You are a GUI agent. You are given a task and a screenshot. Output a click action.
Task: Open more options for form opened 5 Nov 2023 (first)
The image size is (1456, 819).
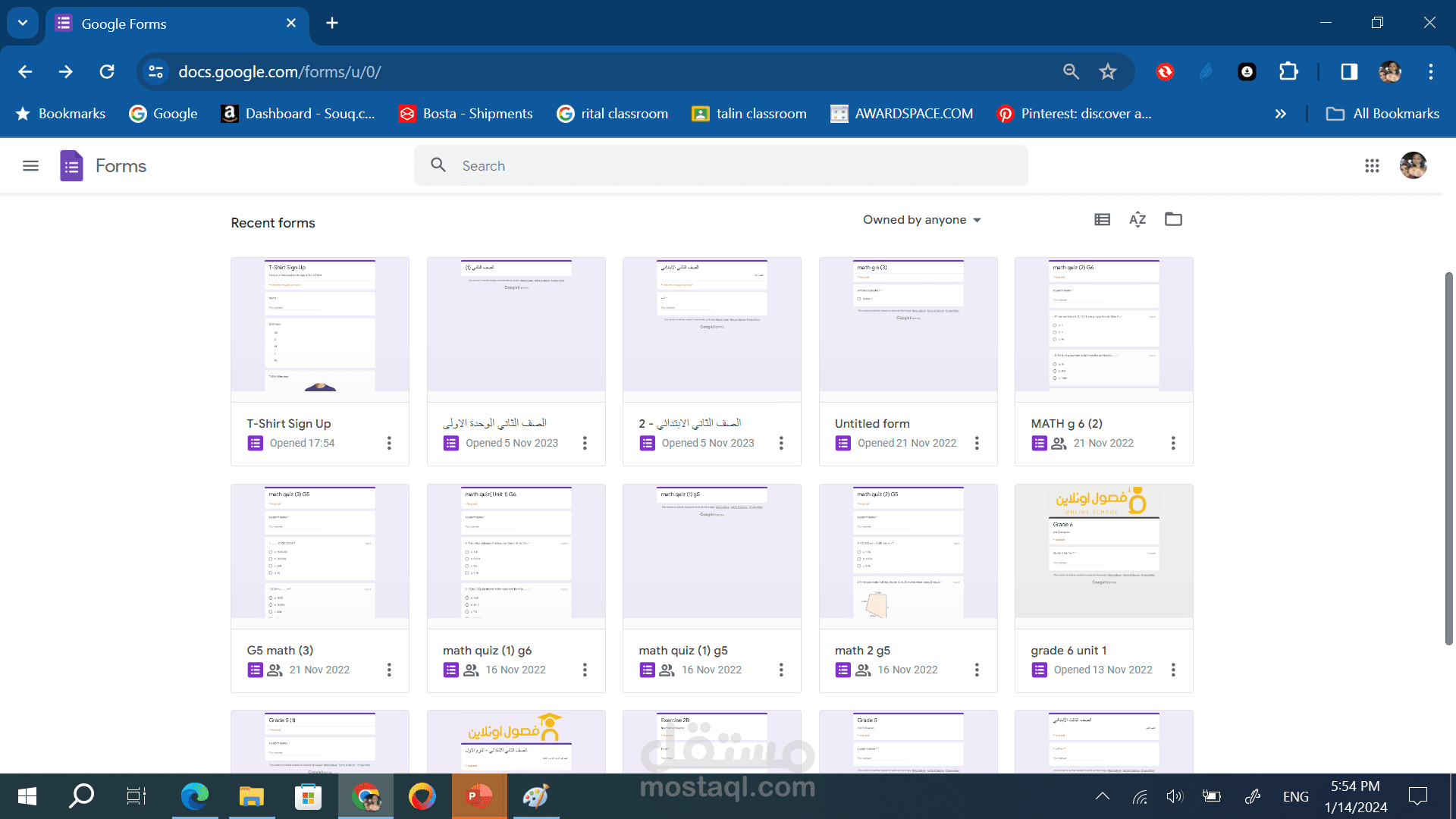pyautogui.click(x=585, y=443)
